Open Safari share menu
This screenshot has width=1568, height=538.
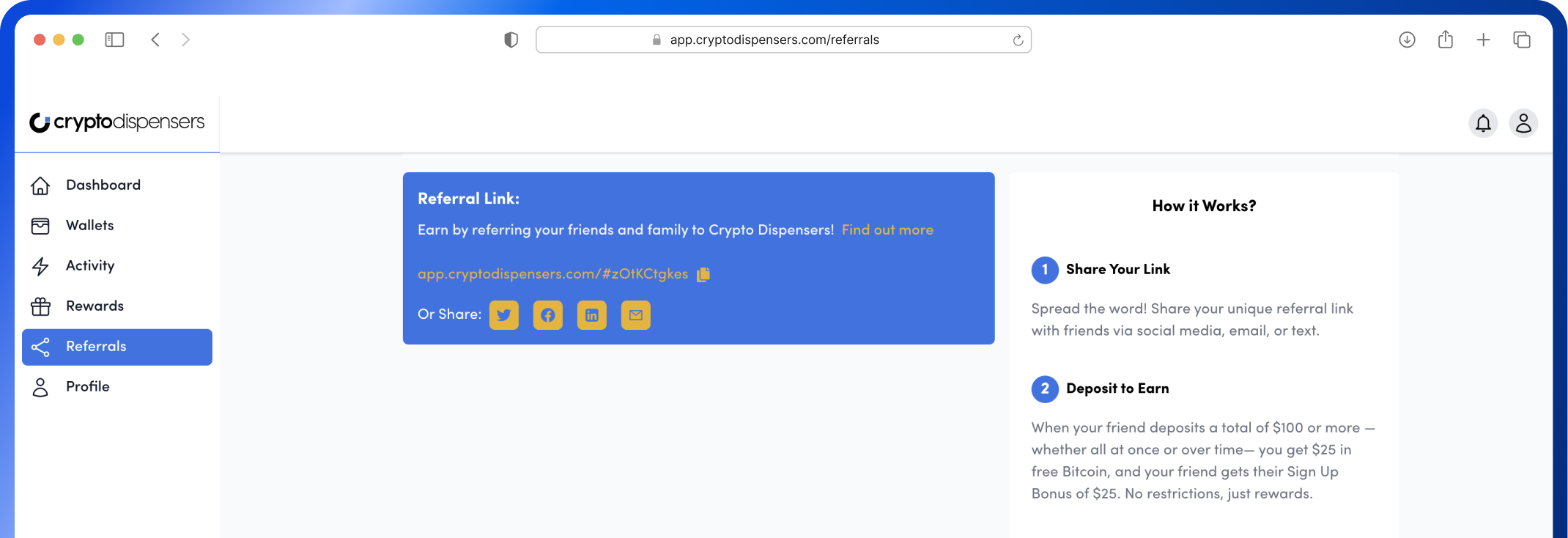1445,39
